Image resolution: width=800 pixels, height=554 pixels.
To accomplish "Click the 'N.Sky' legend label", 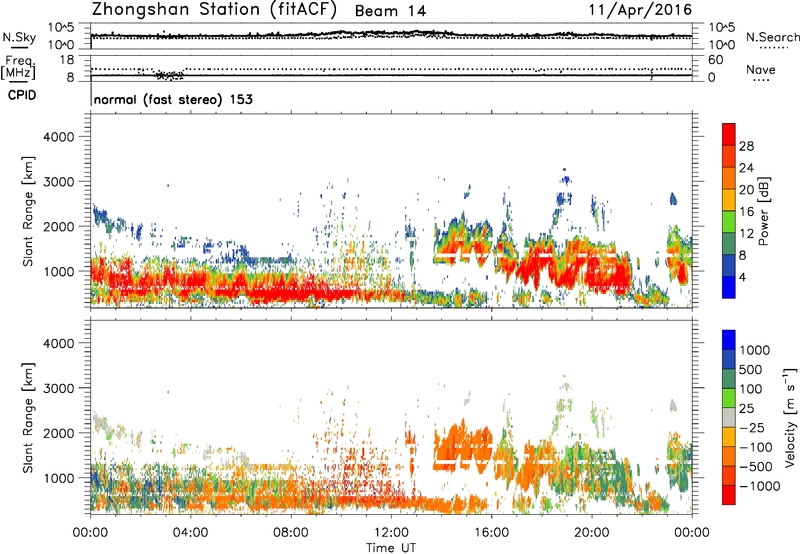I will [x=19, y=37].
